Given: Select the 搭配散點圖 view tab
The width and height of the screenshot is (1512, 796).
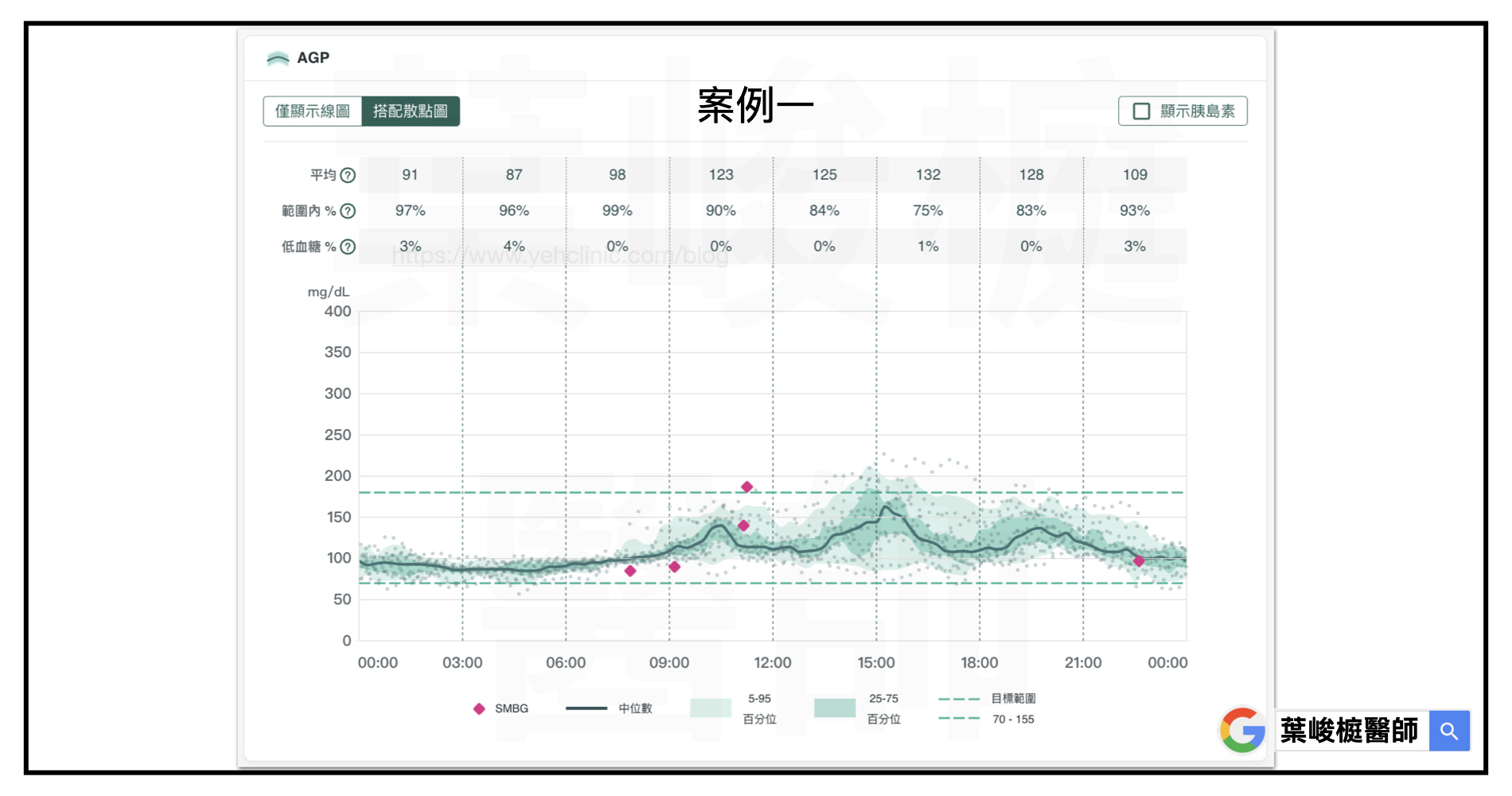Looking at the screenshot, I should point(411,111).
